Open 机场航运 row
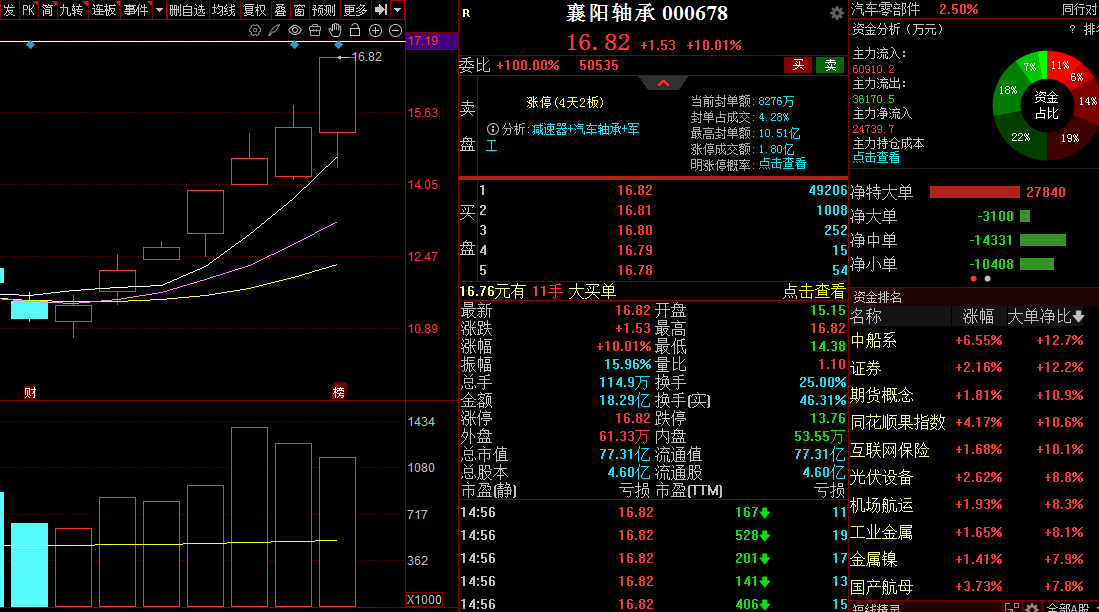This screenshot has height=612, width=1099. [974, 505]
